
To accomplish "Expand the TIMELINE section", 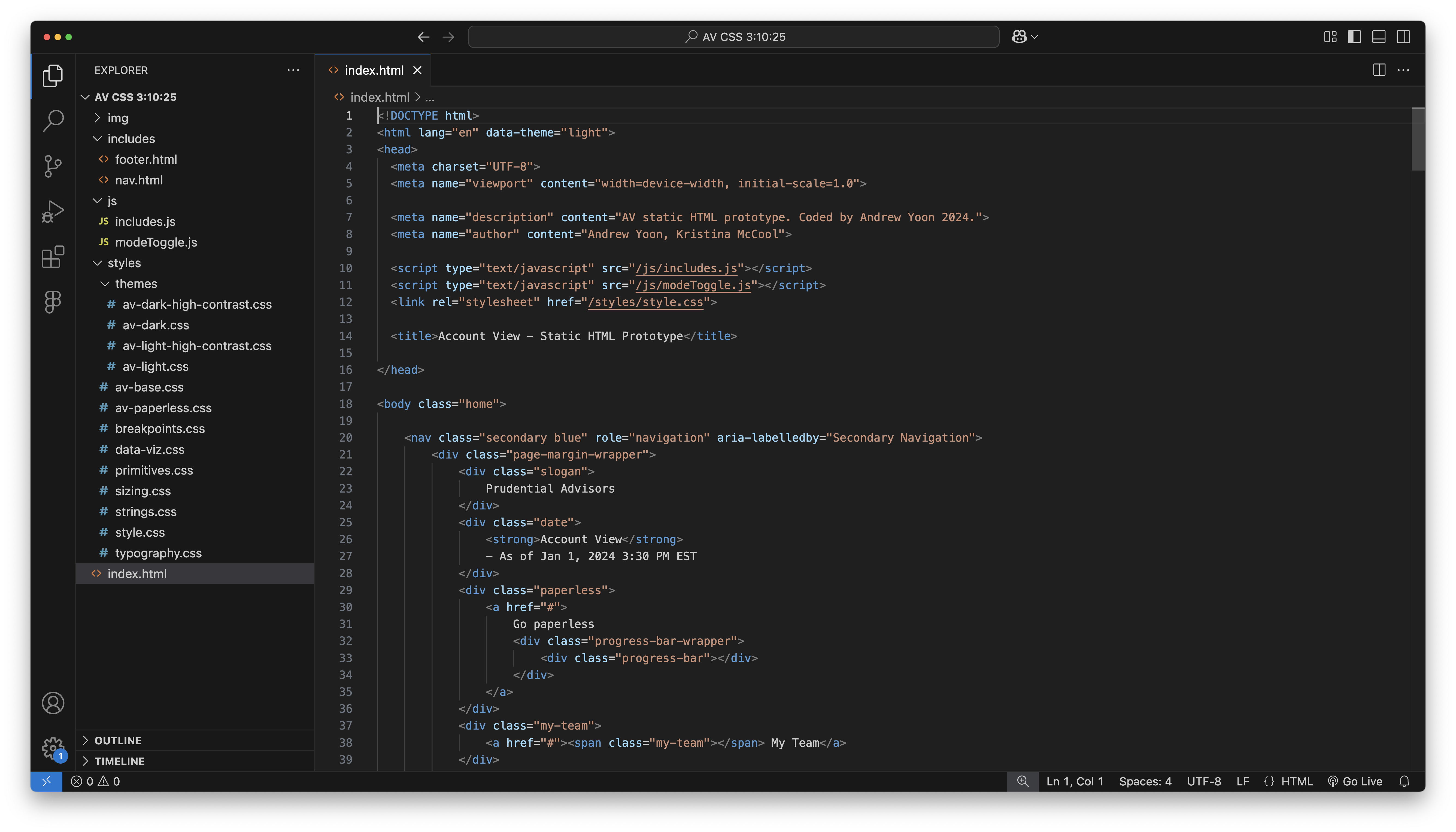I will [195, 761].
